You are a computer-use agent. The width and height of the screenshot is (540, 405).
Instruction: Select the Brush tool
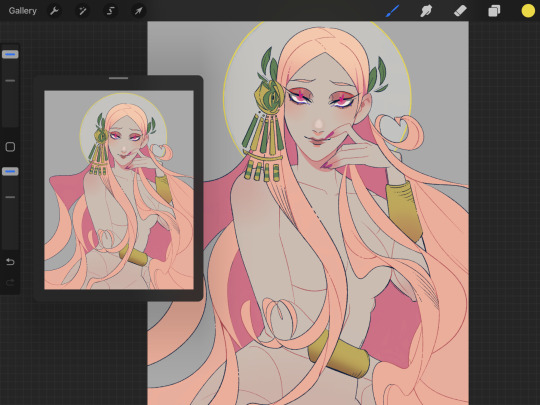coord(392,11)
